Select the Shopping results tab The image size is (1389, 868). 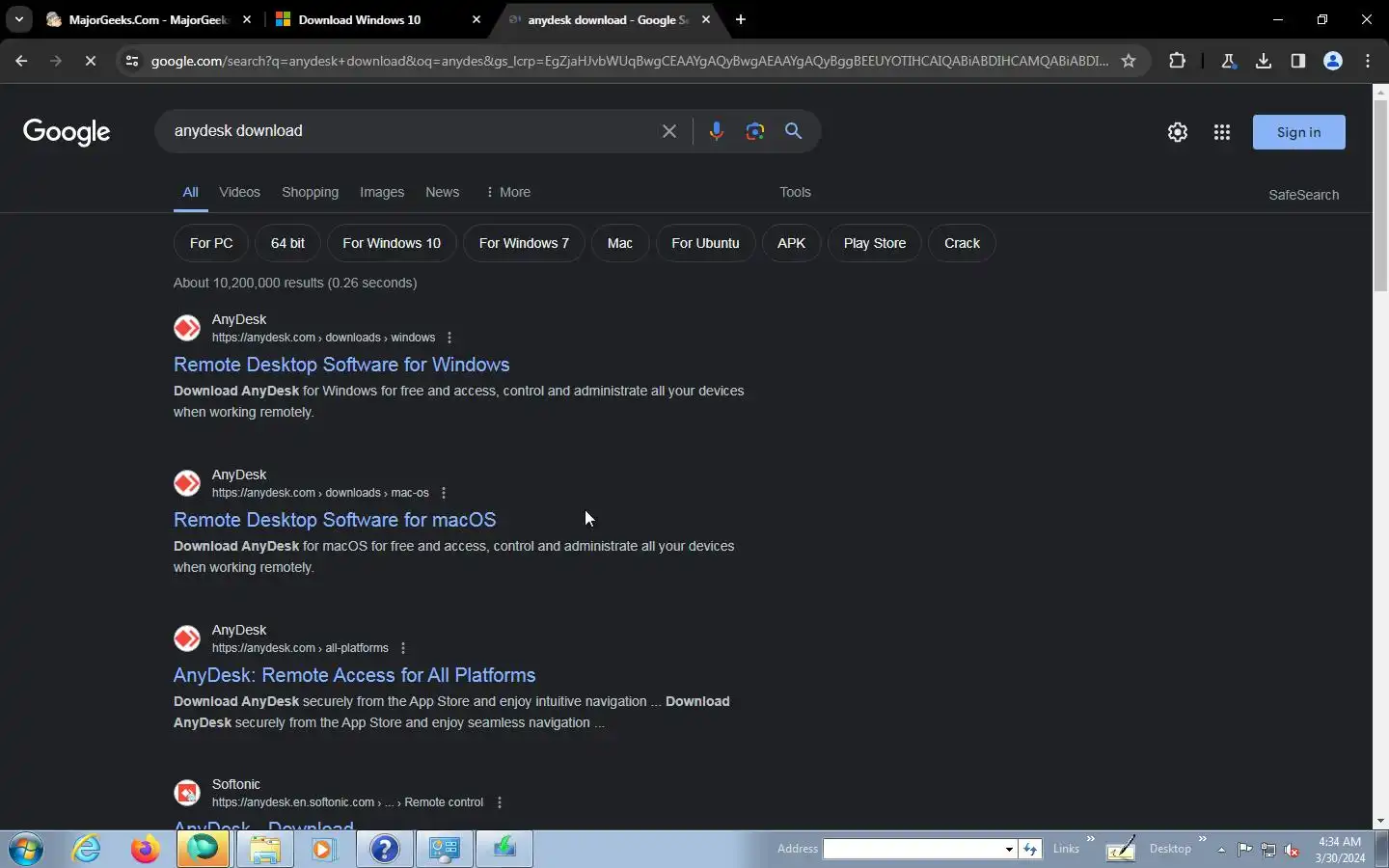(310, 192)
